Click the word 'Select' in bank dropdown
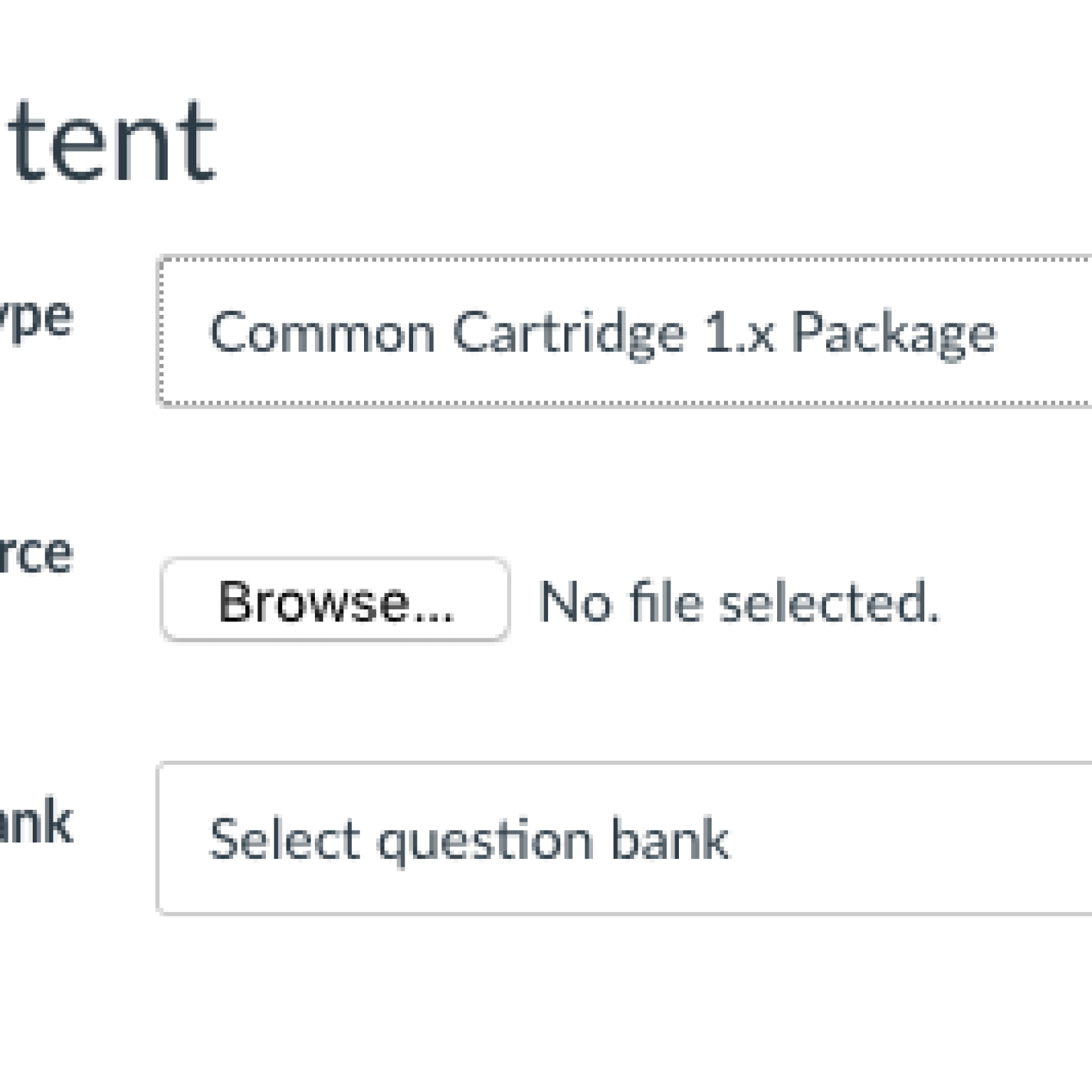 point(284,839)
